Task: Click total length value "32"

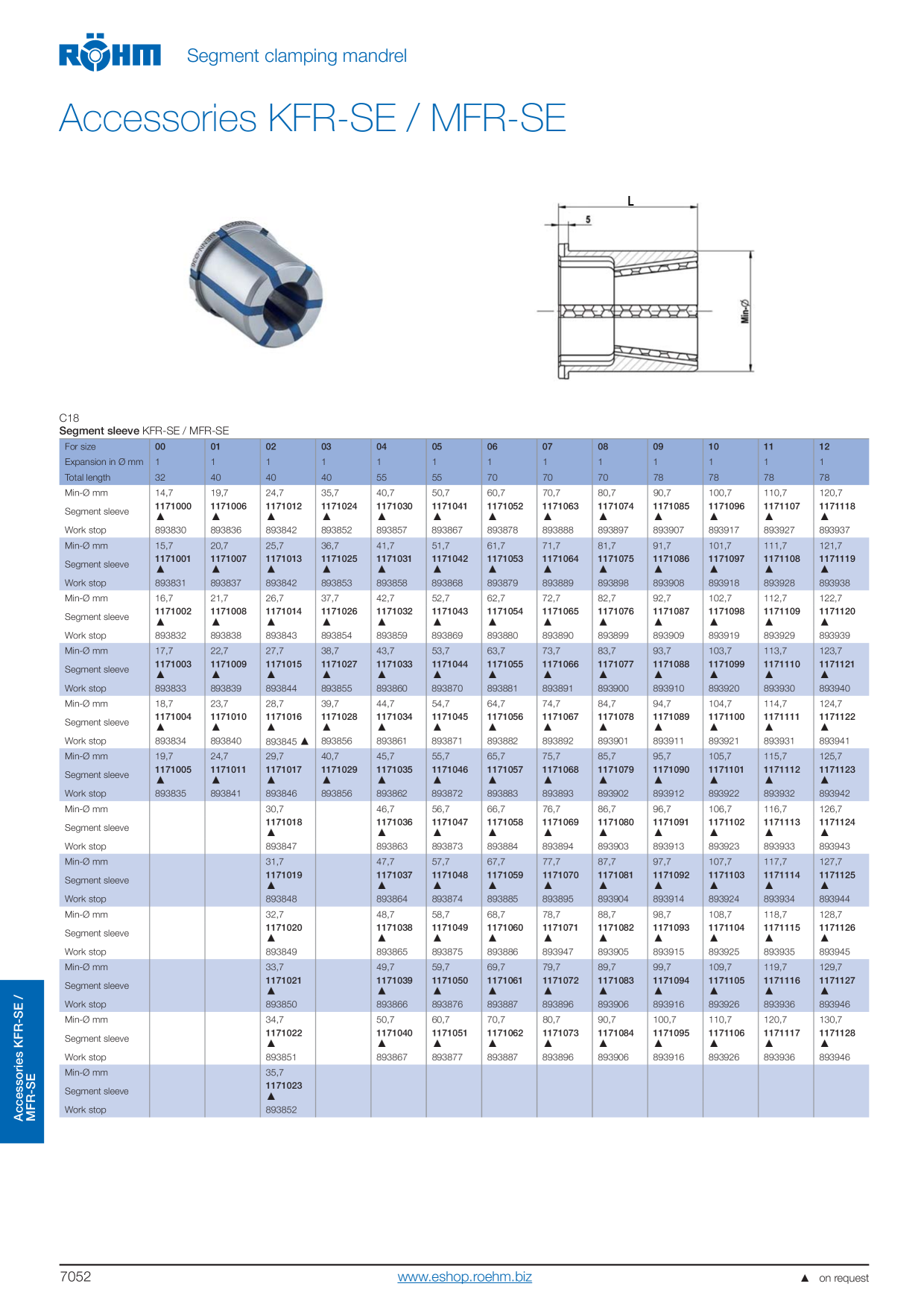Action: click(160, 478)
